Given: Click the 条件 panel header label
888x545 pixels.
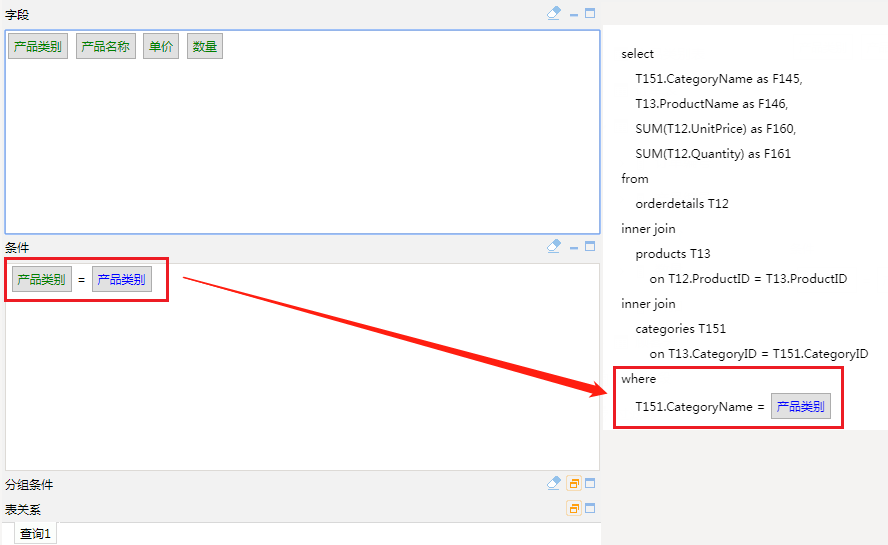Looking at the screenshot, I should pos(17,248).
